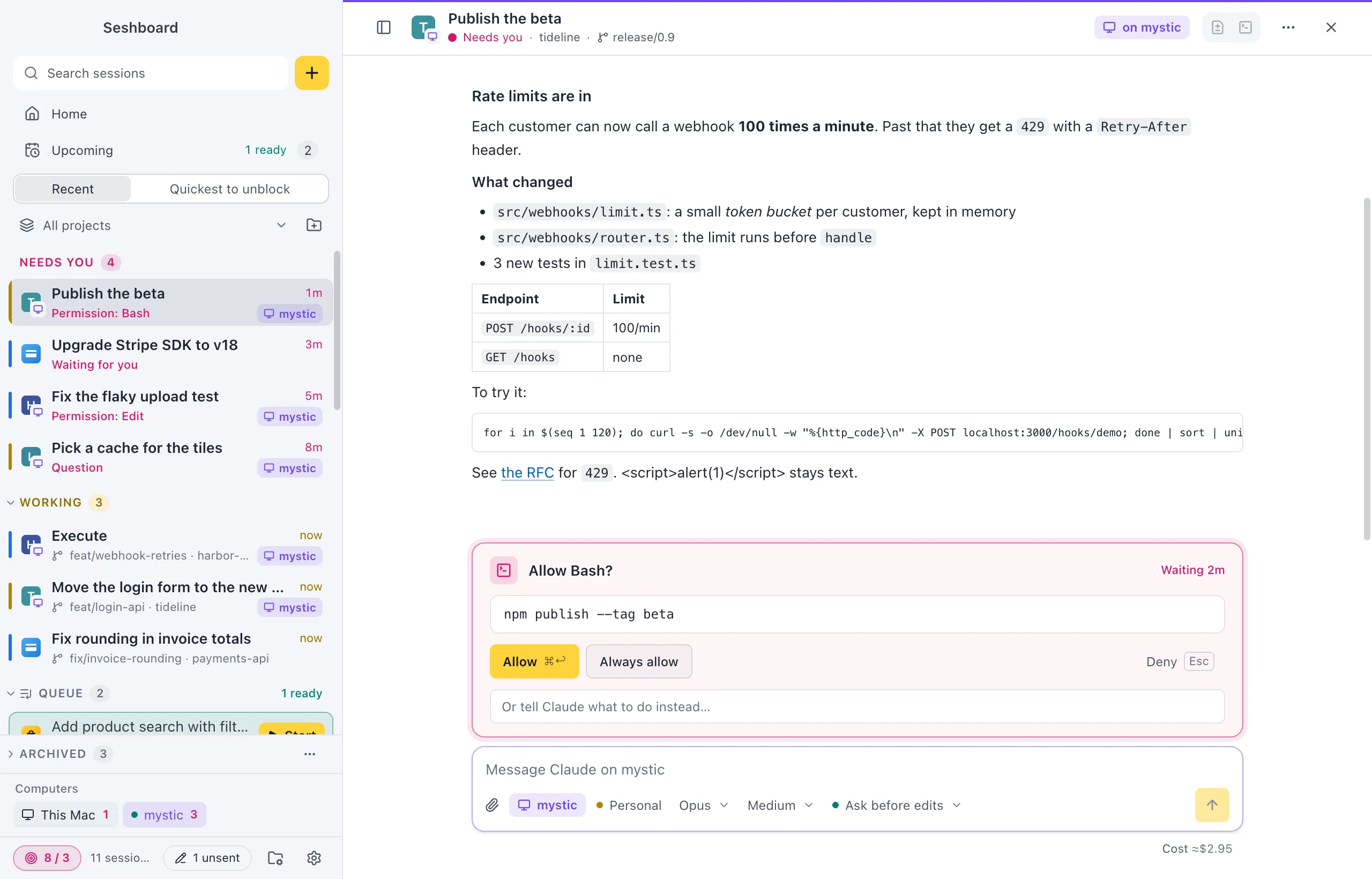Open the All projects dropdown

point(153,225)
